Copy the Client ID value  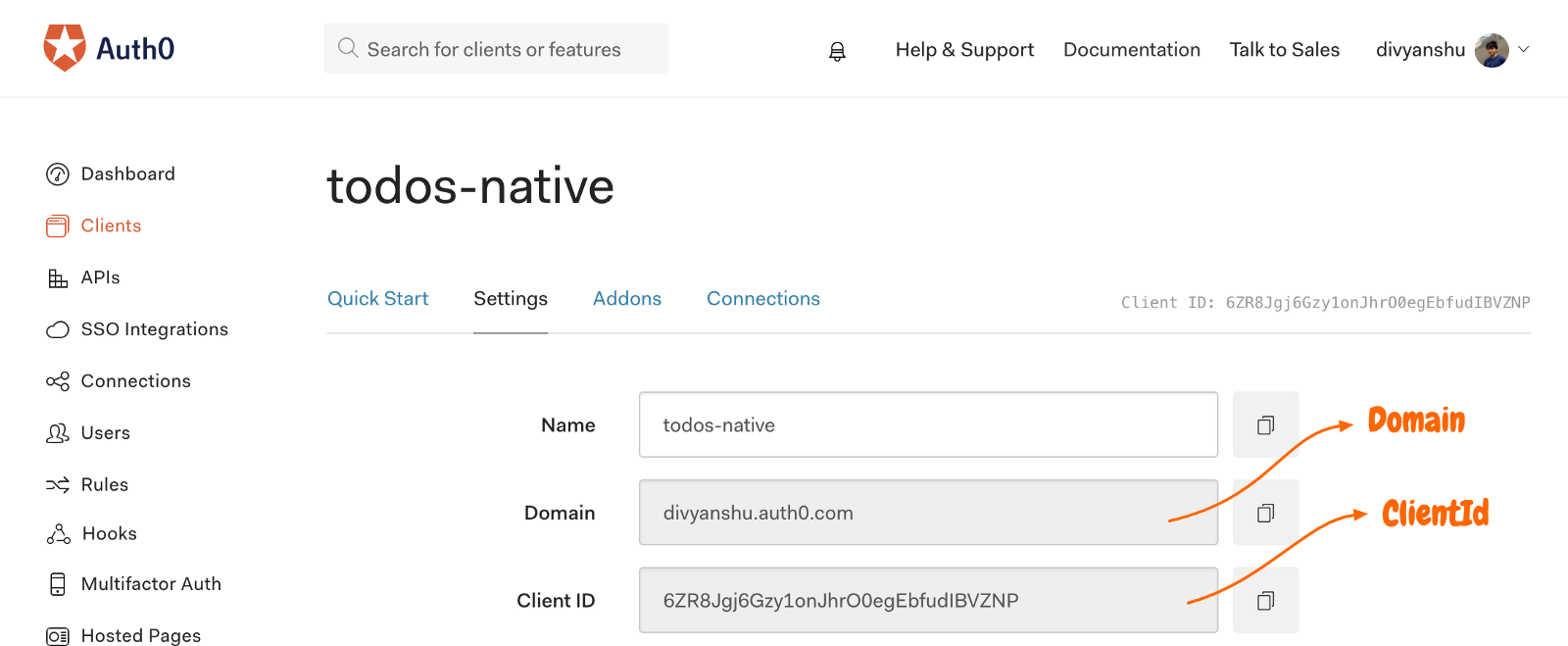(1265, 601)
